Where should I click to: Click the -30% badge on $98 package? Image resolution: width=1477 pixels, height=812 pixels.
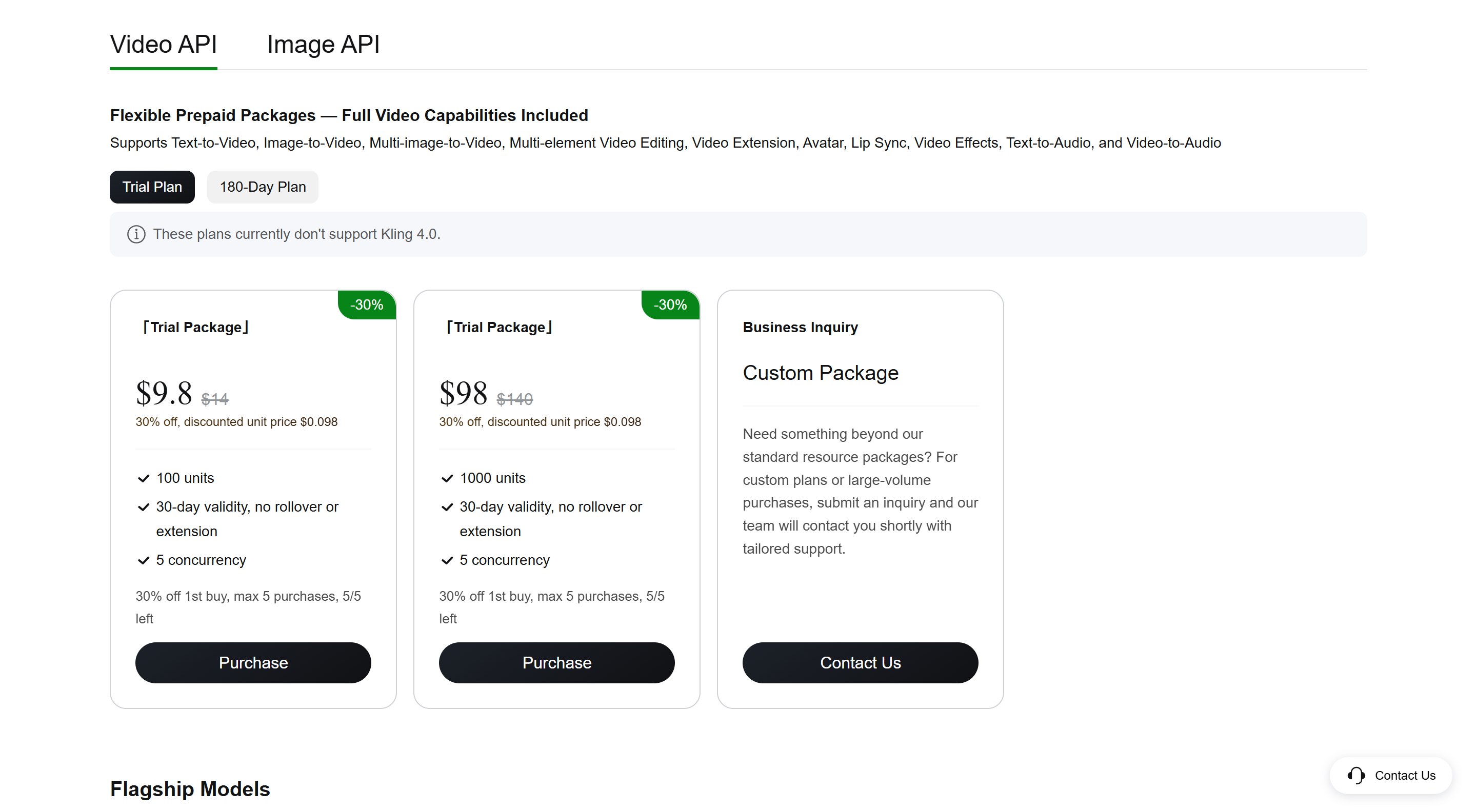click(x=670, y=304)
